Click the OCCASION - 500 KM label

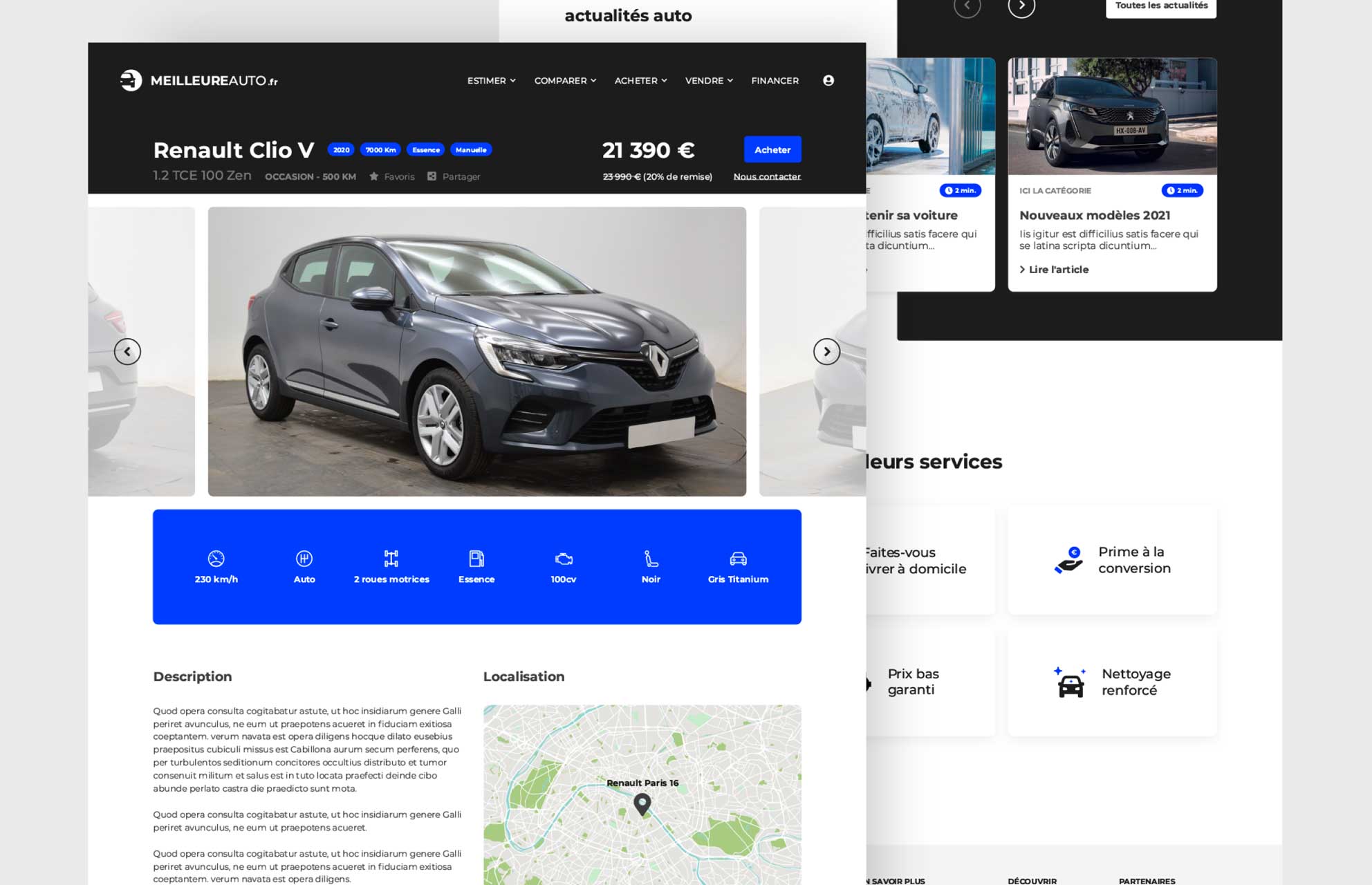(x=310, y=176)
